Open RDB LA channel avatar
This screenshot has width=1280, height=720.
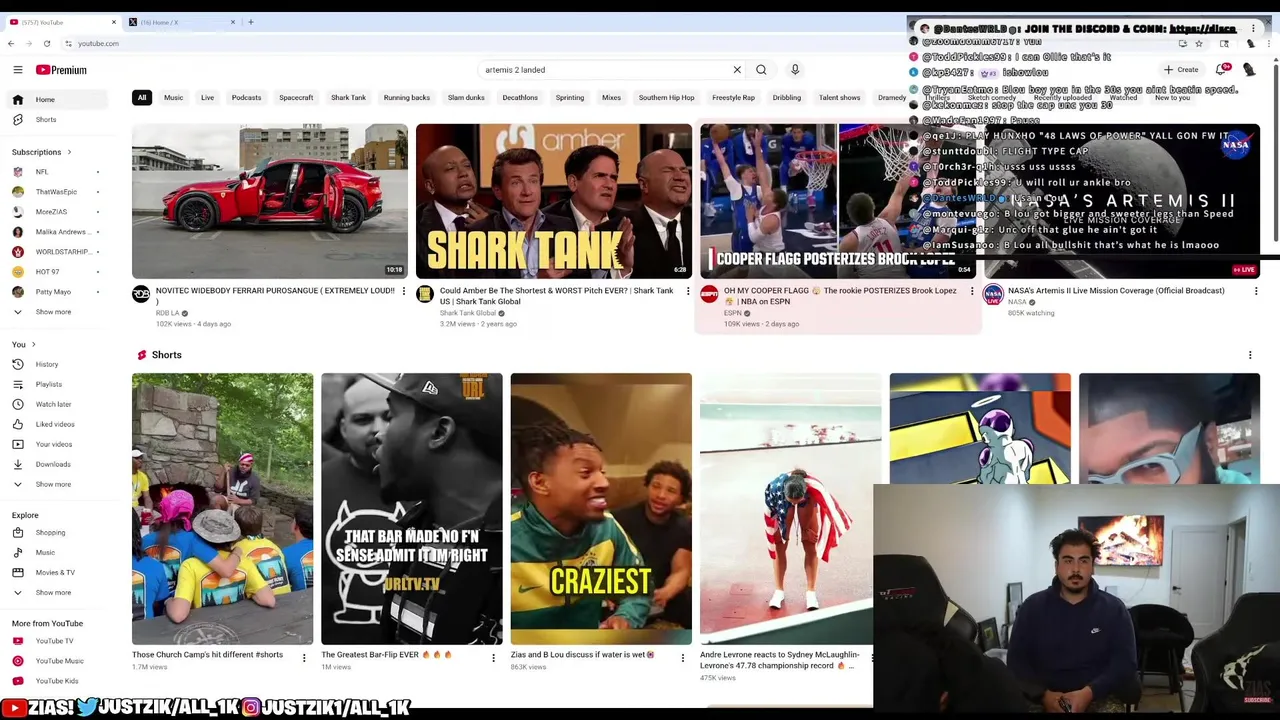pos(141,294)
